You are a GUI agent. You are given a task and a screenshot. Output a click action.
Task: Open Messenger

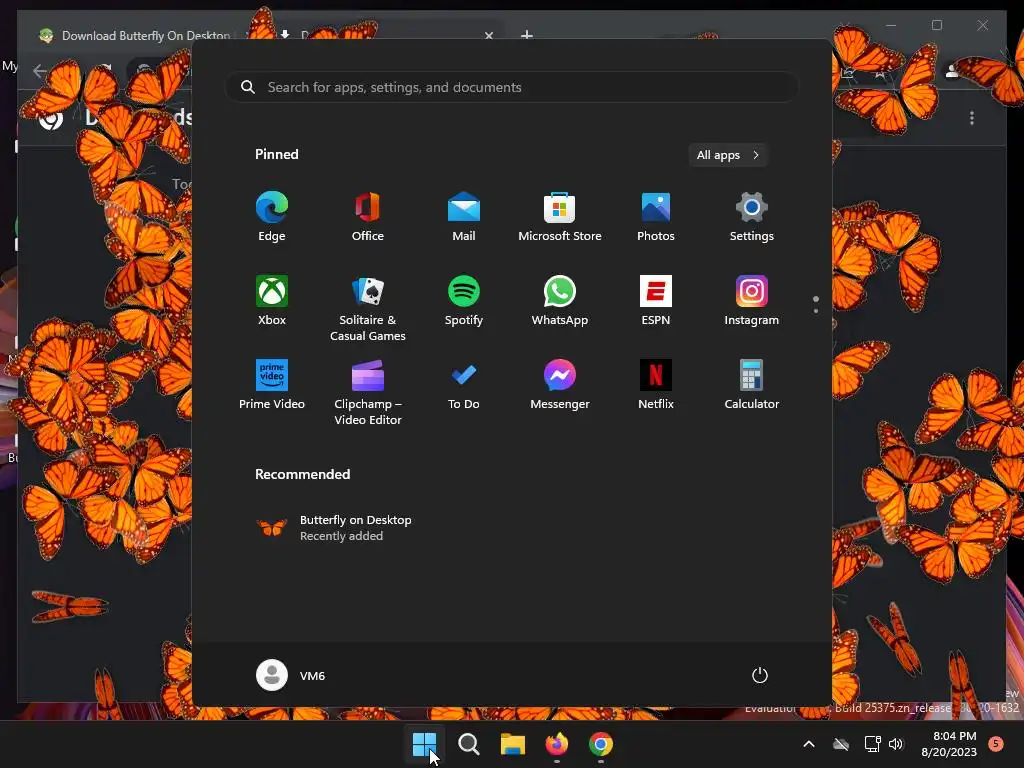click(560, 385)
